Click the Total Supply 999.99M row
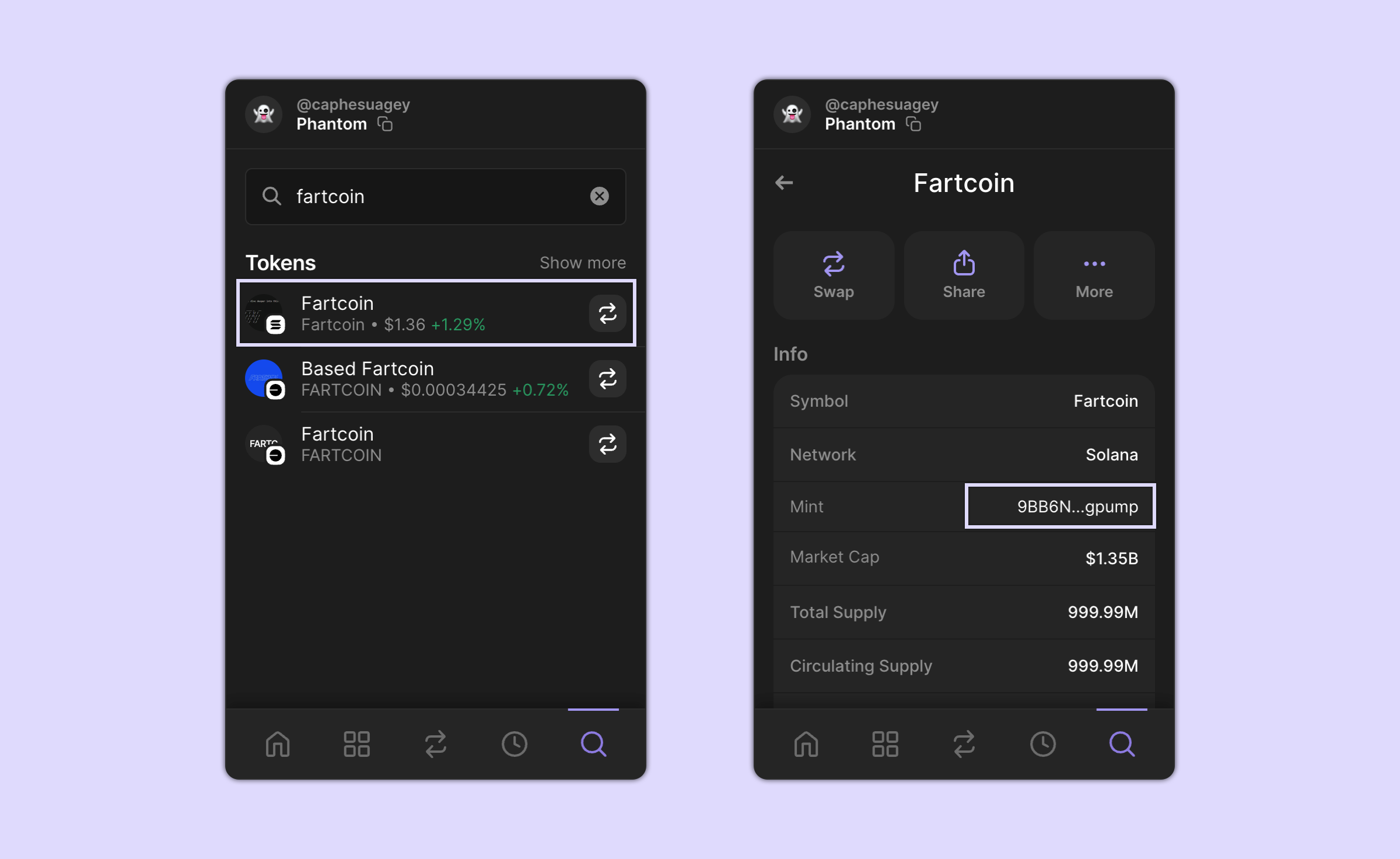The width and height of the screenshot is (1400, 859). [964, 612]
